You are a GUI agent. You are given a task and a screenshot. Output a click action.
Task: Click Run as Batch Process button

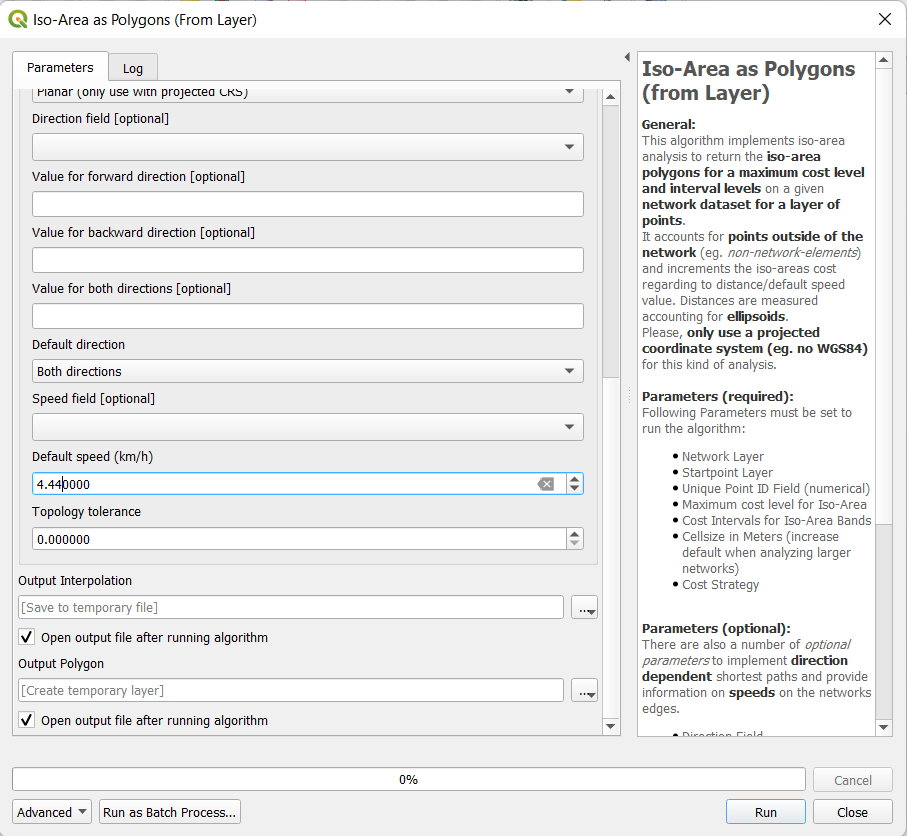point(170,812)
